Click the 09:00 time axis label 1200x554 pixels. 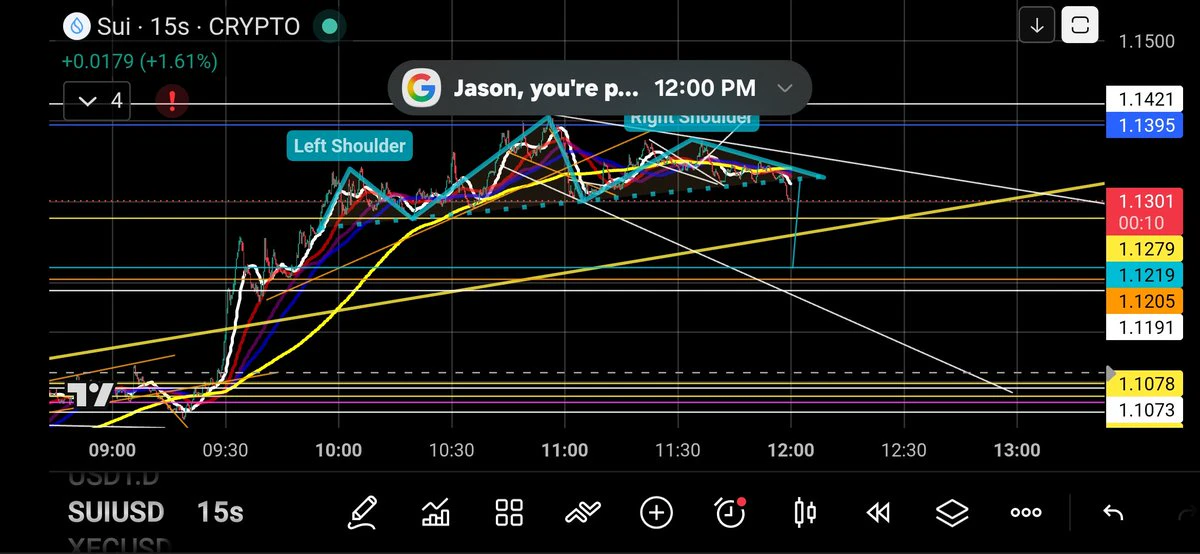(x=112, y=450)
